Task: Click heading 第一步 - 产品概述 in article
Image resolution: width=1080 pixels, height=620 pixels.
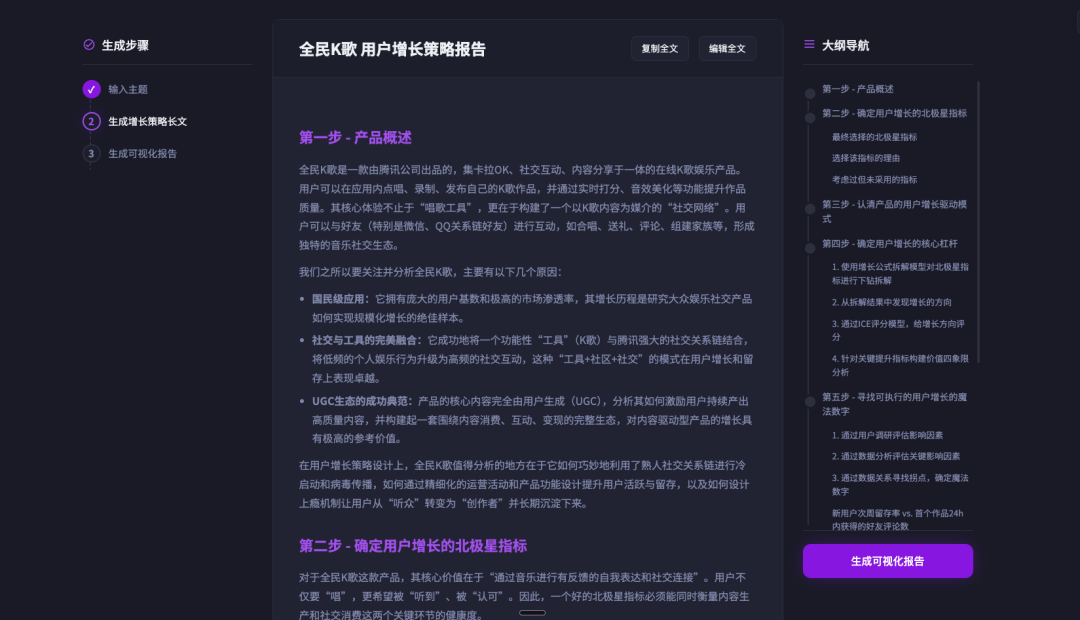Action: [x=355, y=137]
